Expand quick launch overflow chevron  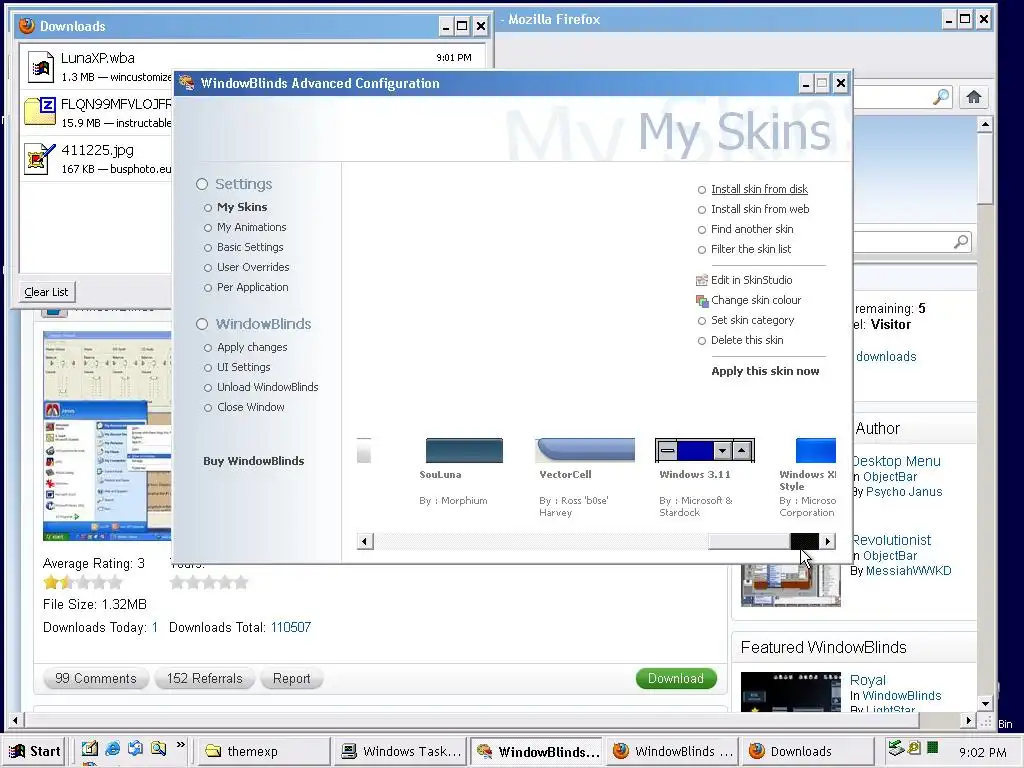click(x=181, y=744)
